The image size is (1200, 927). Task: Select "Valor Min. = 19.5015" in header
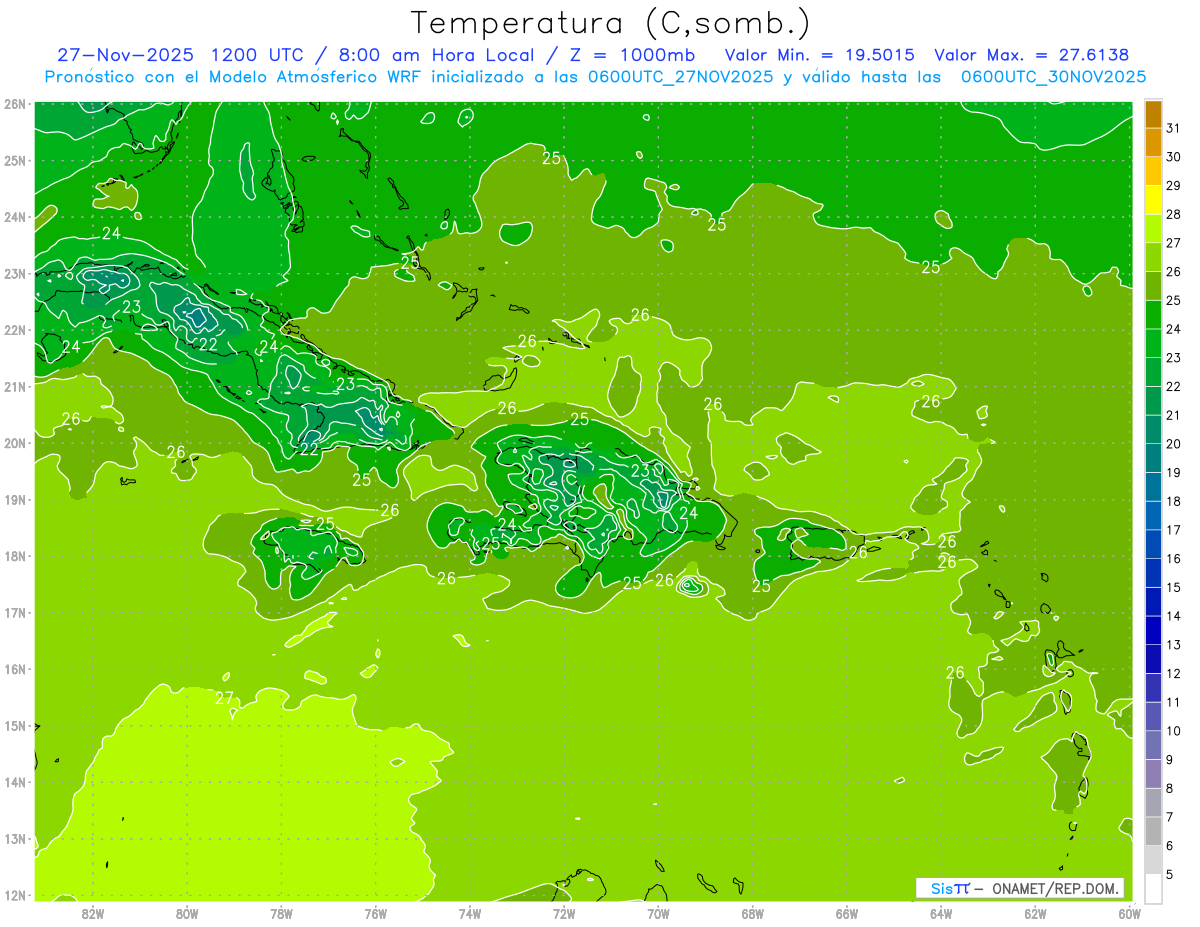point(819,55)
